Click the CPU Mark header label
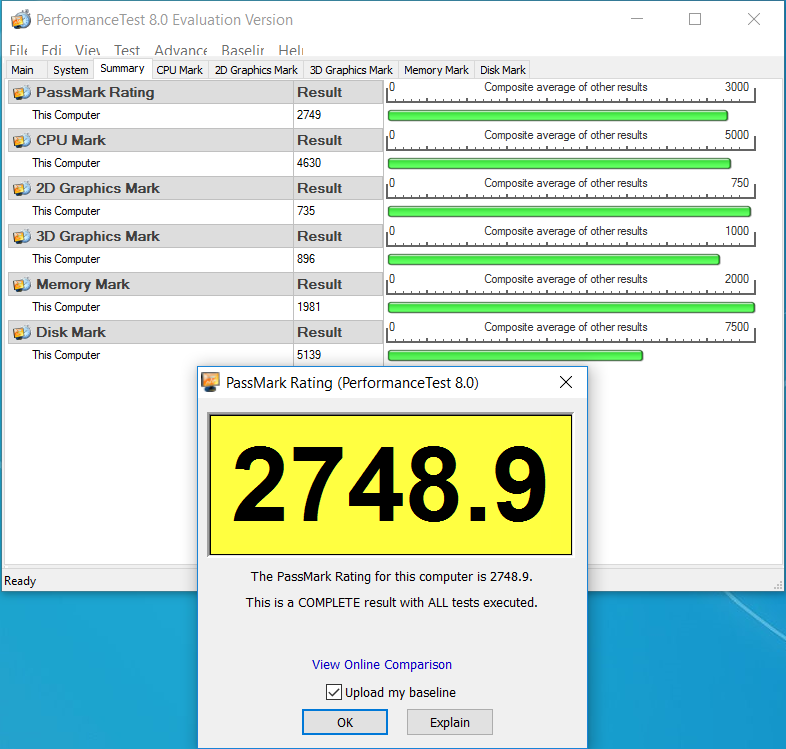786x749 pixels. (x=71, y=140)
